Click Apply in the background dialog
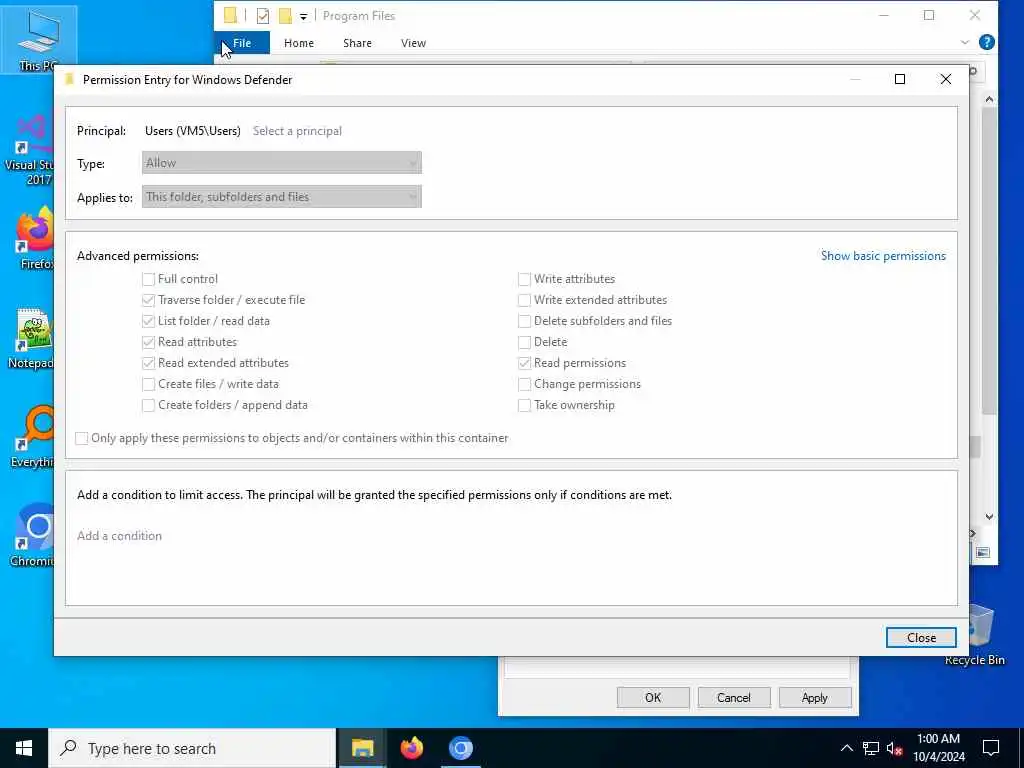Viewport: 1024px width, 768px height. (814, 697)
